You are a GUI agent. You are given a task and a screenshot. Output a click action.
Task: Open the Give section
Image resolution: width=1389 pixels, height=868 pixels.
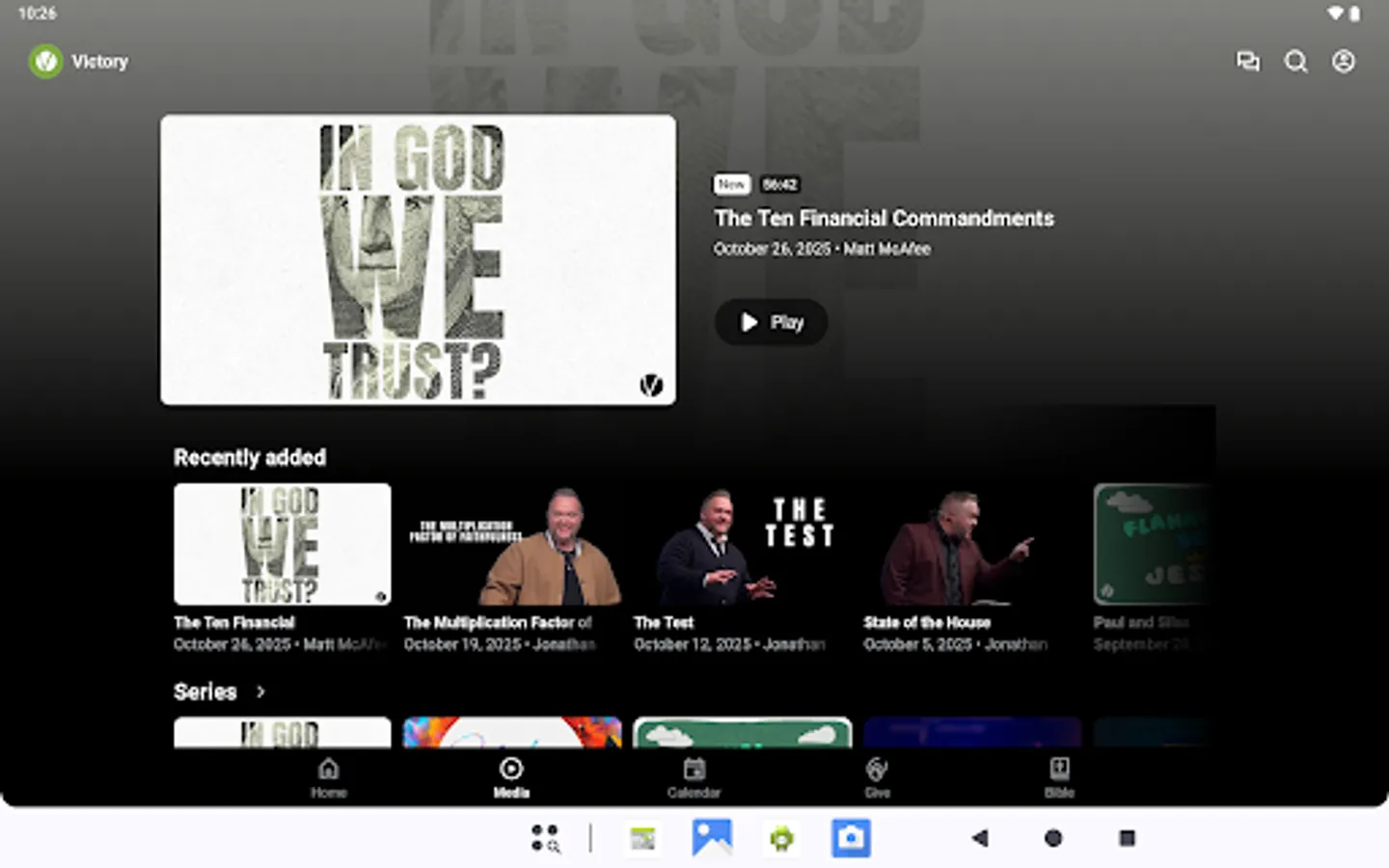pos(876,777)
